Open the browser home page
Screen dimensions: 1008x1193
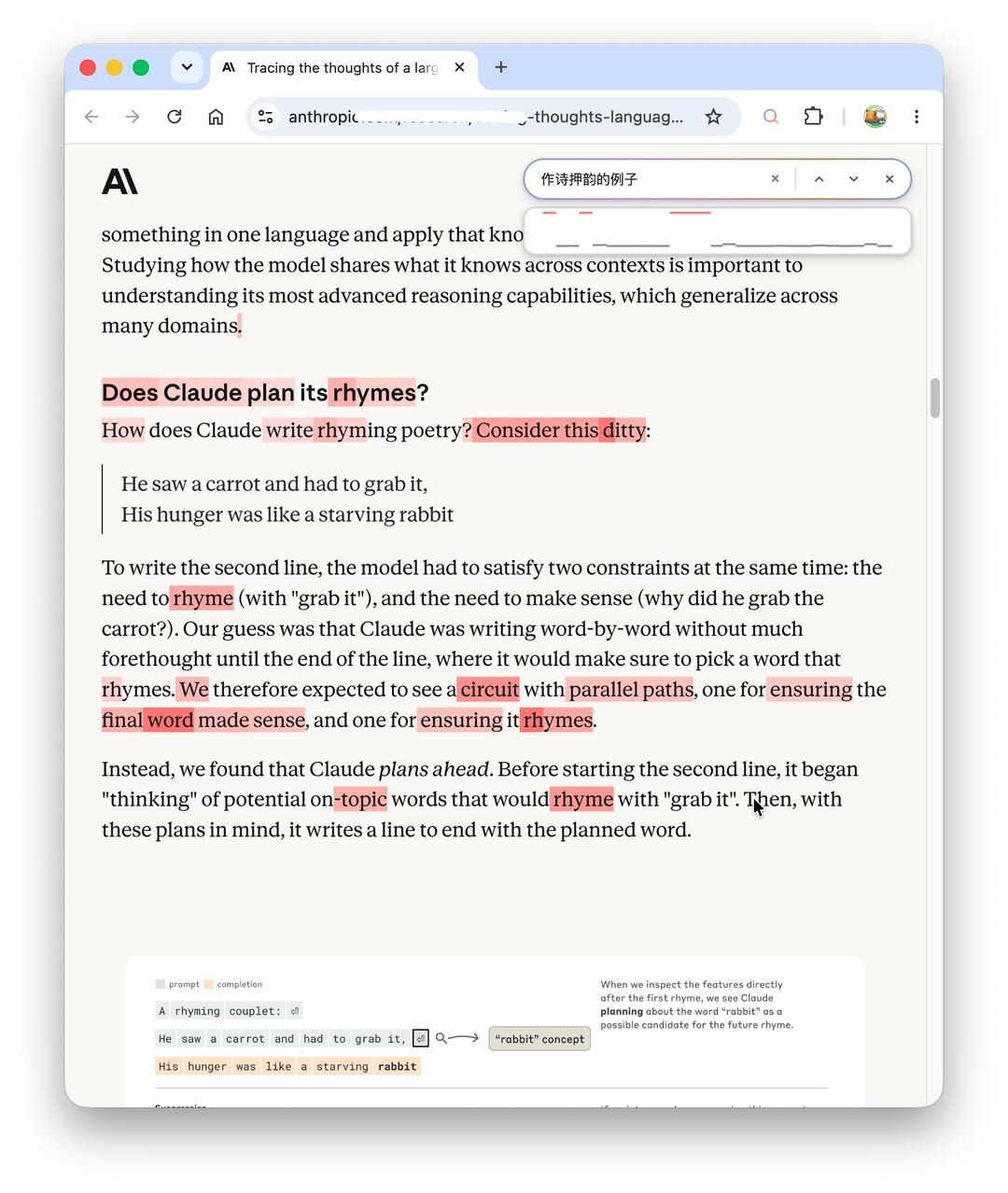coord(216,117)
